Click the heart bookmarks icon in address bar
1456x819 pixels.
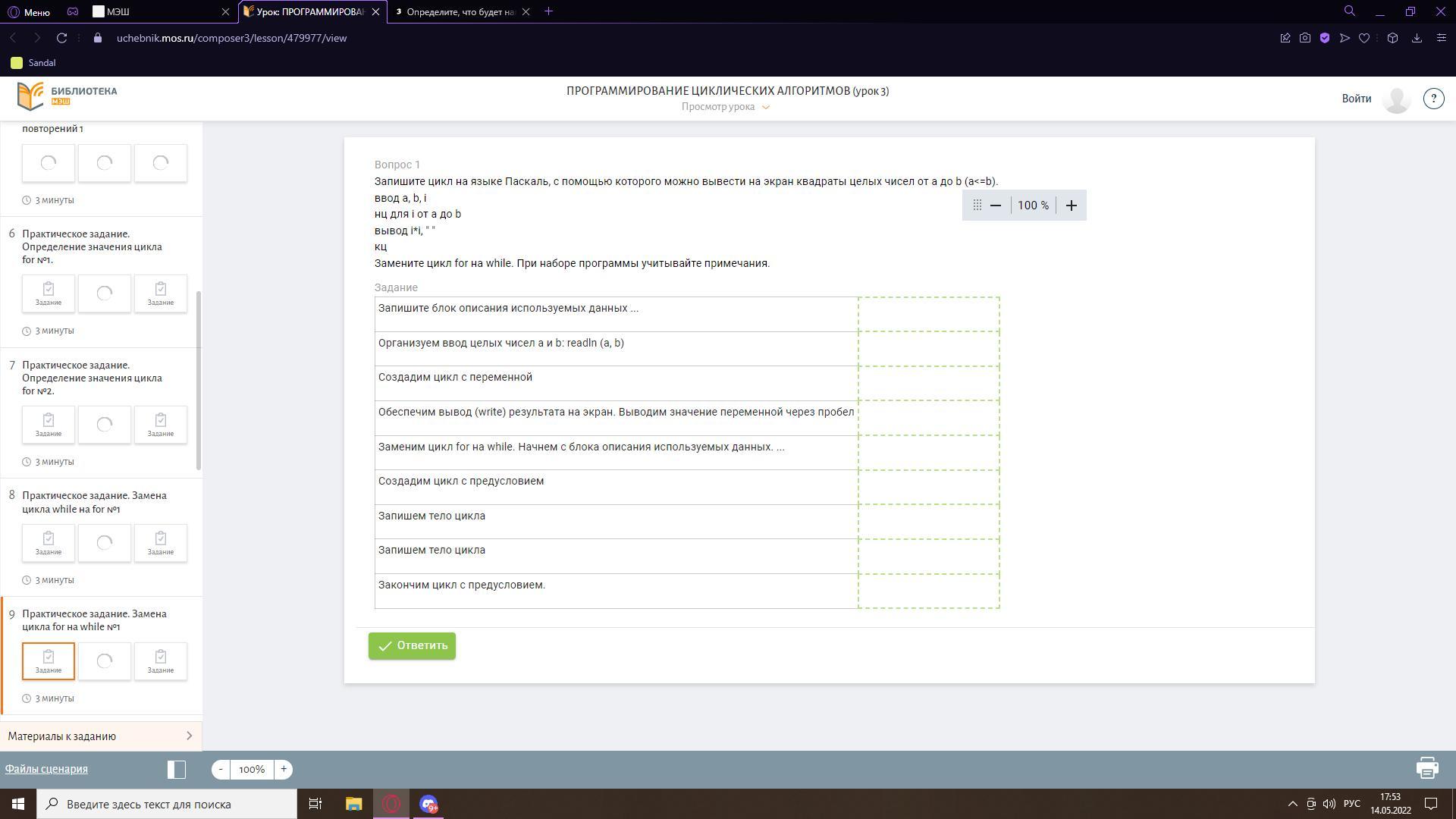coord(1364,38)
